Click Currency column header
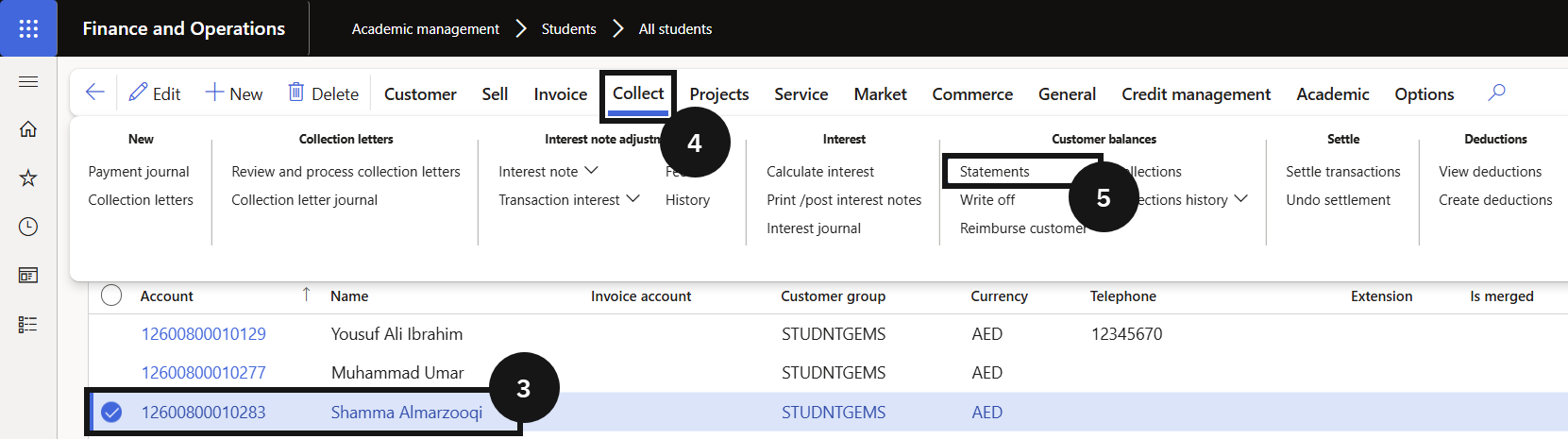This screenshot has height=439, width=1568. coord(999,296)
